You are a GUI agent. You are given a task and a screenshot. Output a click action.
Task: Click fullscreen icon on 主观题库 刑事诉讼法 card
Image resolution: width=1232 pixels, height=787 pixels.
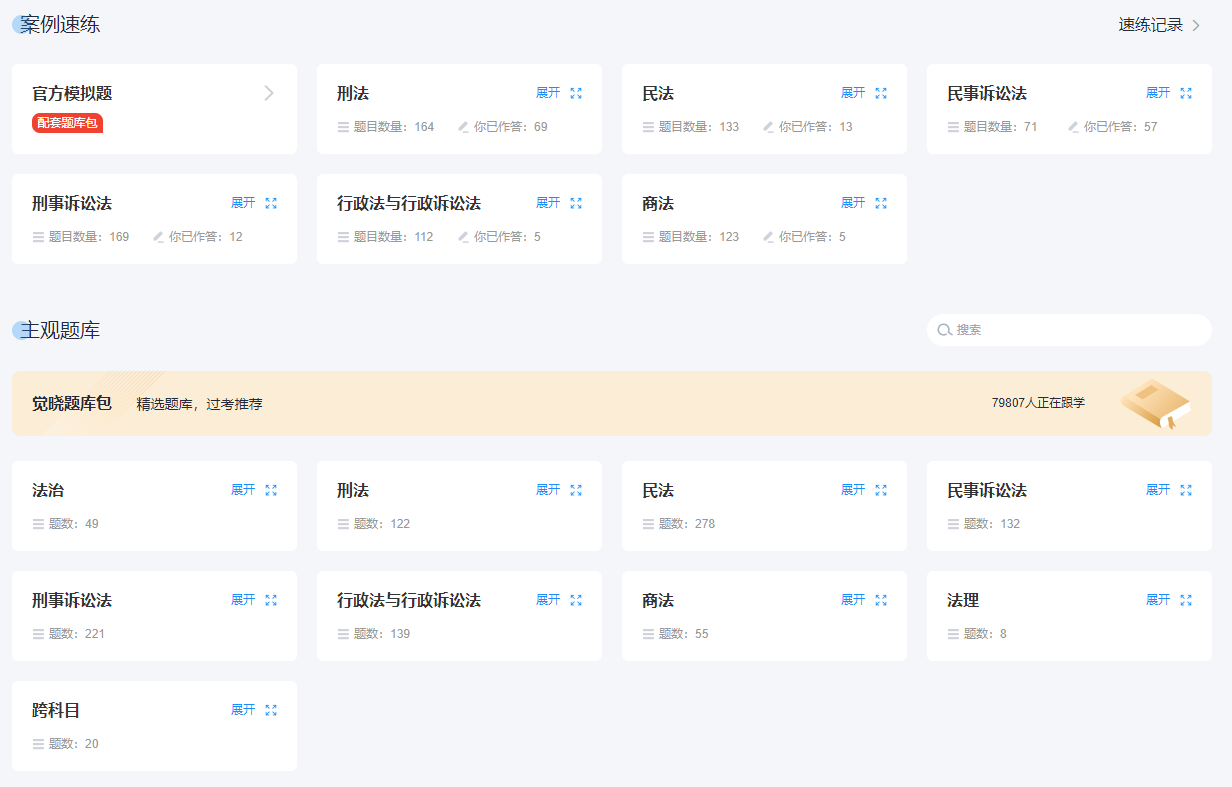271,600
